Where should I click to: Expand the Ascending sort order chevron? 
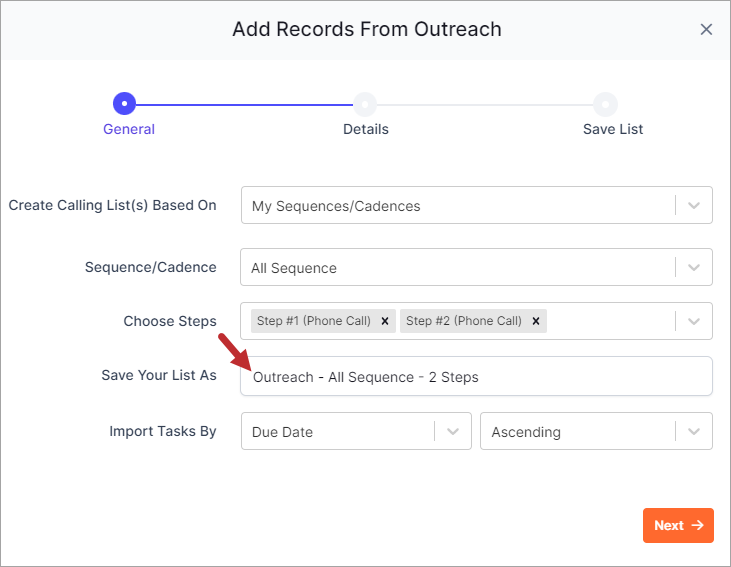694,431
